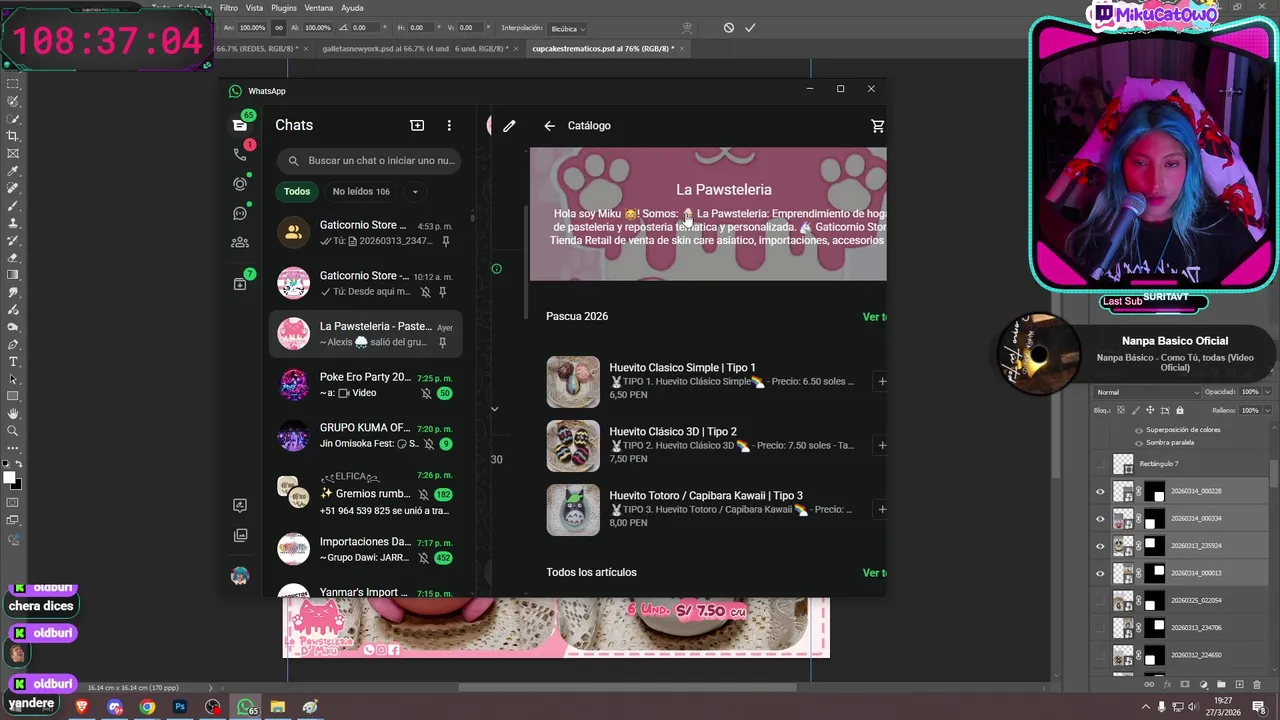Open the Opacidad percentage dropdown
This screenshot has height=720, width=1280.
[x=1268, y=392]
